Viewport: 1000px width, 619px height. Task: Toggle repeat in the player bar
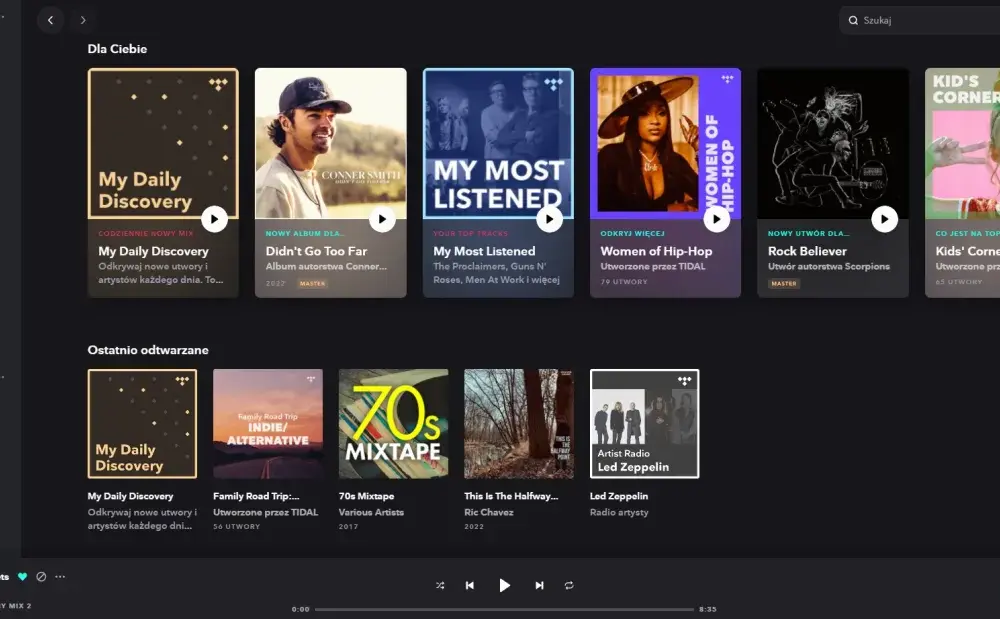tap(569, 585)
